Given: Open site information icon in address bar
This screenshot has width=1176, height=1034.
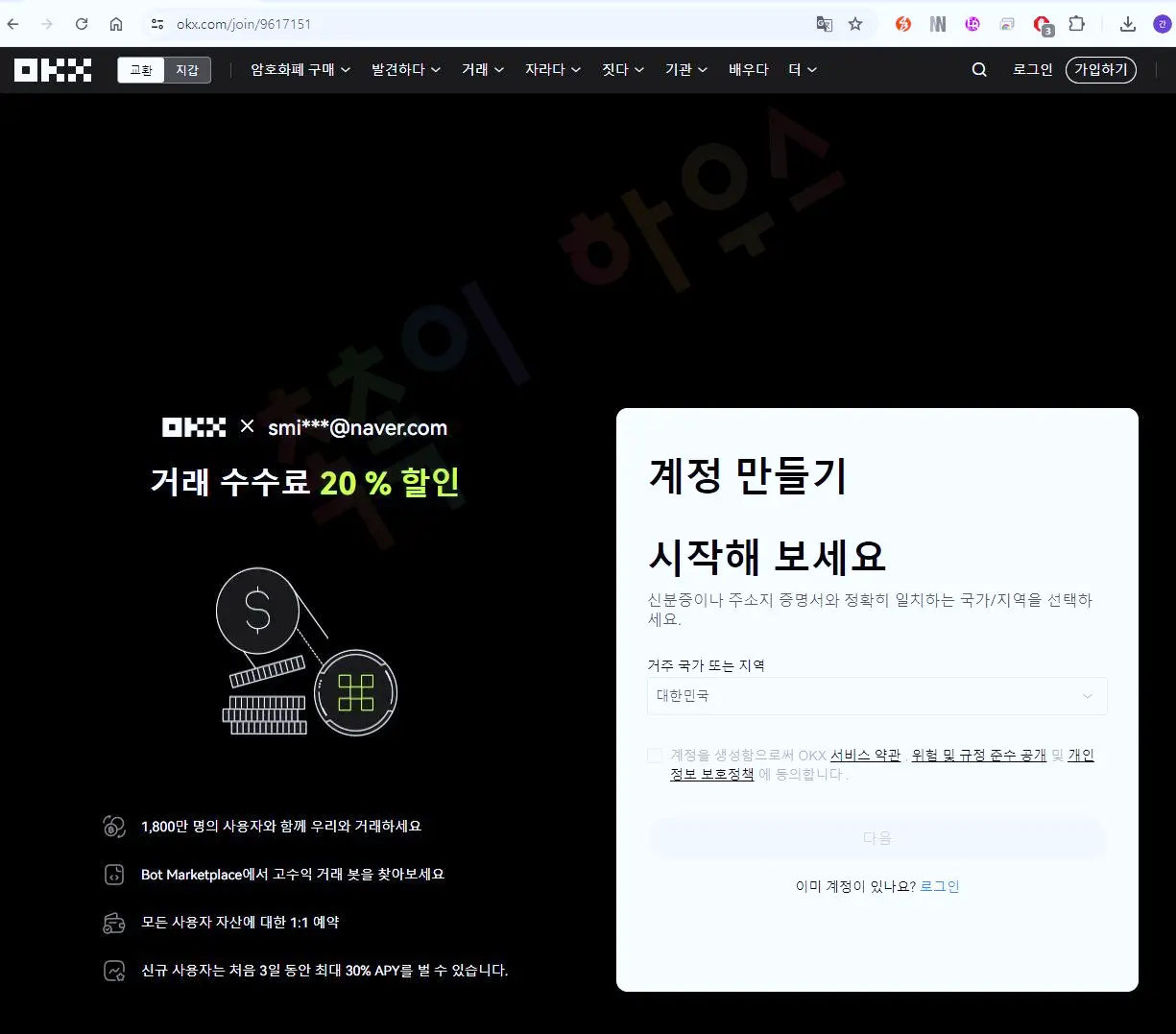Looking at the screenshot, I should (158, 24).
